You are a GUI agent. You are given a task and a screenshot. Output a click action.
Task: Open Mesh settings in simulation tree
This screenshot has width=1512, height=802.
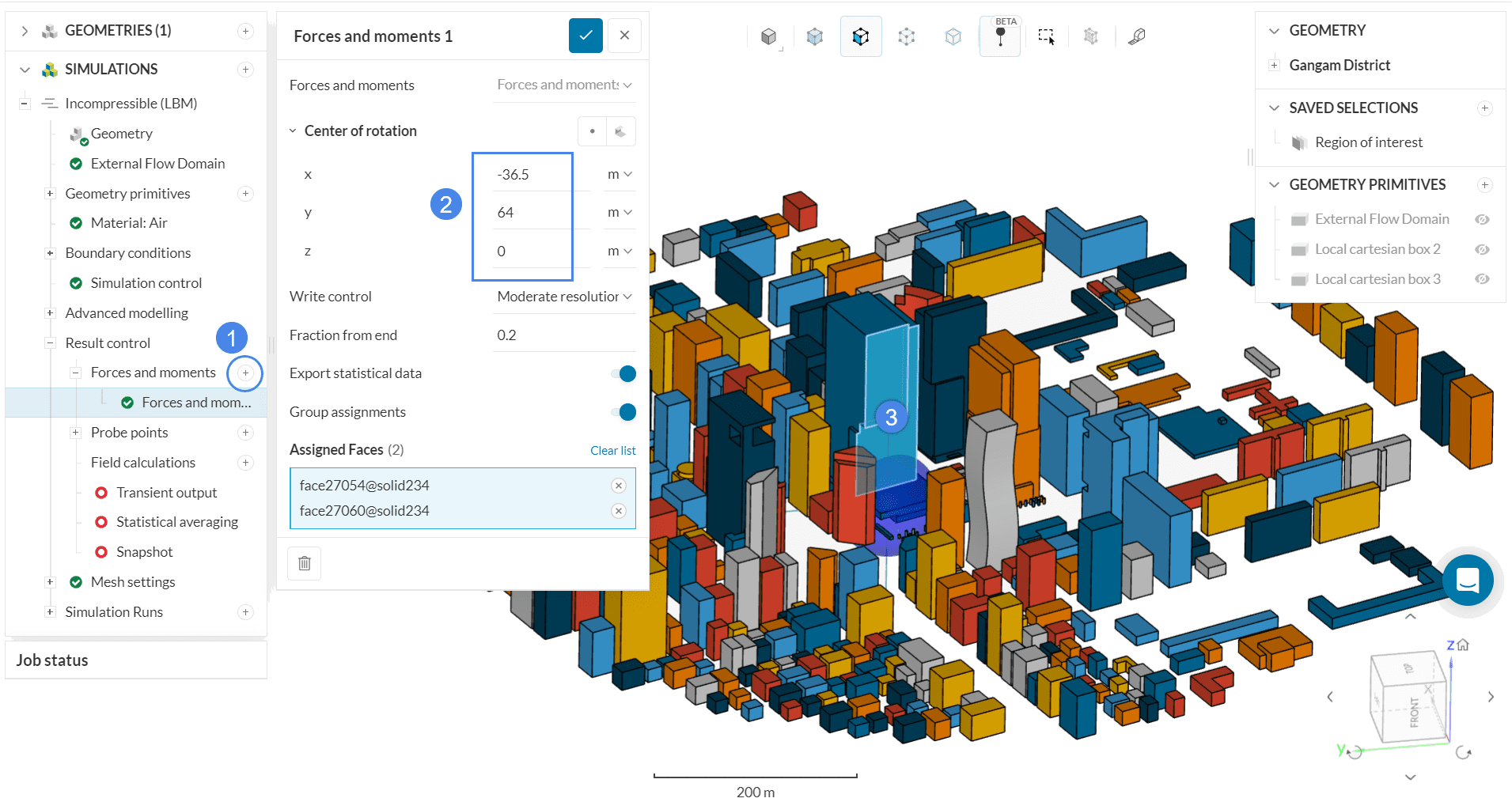coord(132,582)
